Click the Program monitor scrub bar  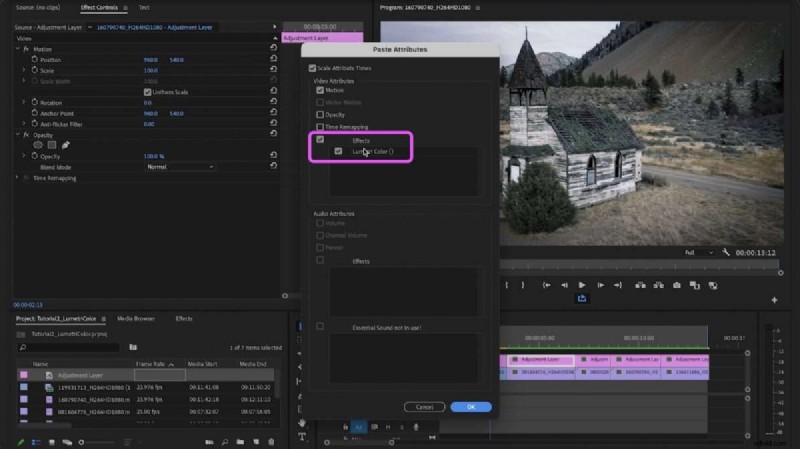point(640,265)
